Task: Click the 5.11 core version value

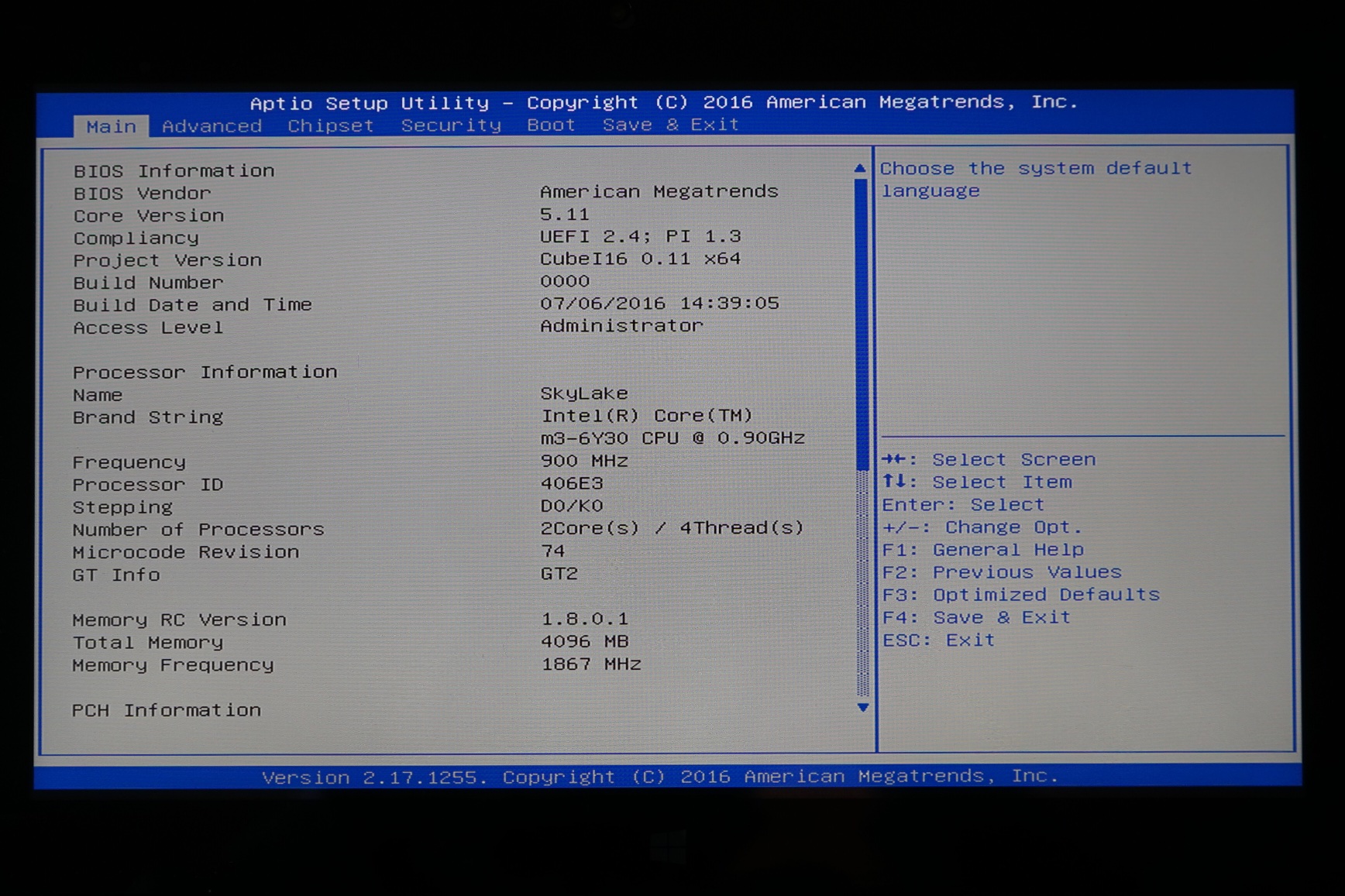Action: pyautogui.click(x=564, y=214)
